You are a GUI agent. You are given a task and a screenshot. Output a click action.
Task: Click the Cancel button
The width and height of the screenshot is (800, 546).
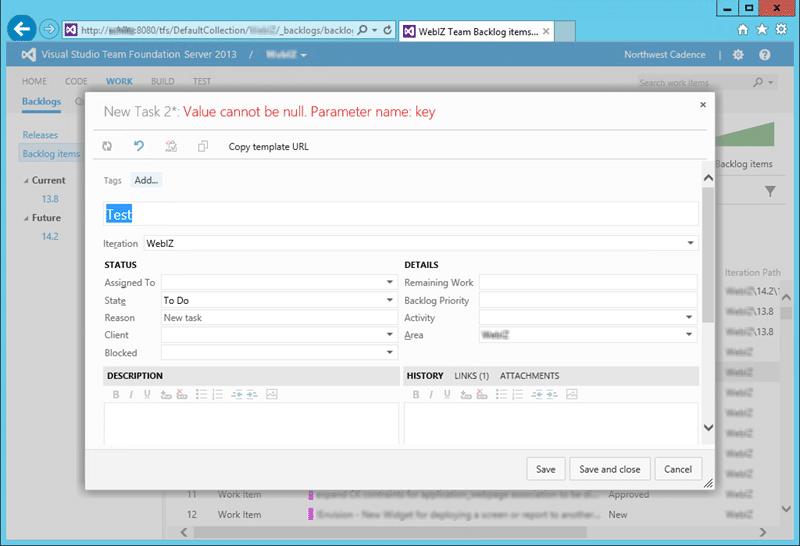tap(678, 469)
